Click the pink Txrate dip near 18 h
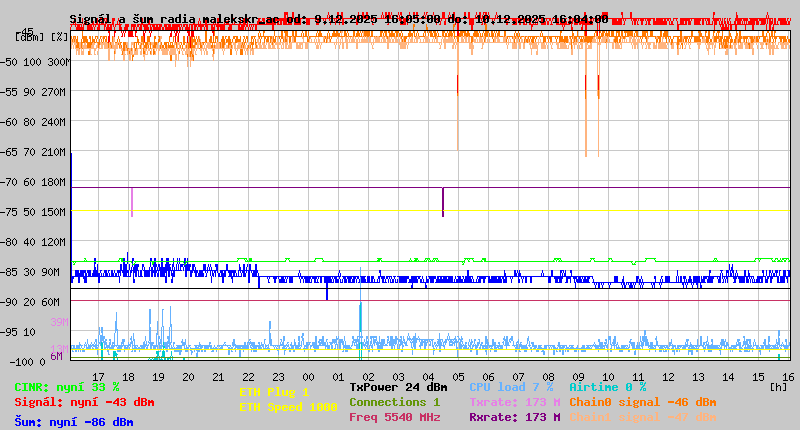800x430 pixels. pos(132,203)
